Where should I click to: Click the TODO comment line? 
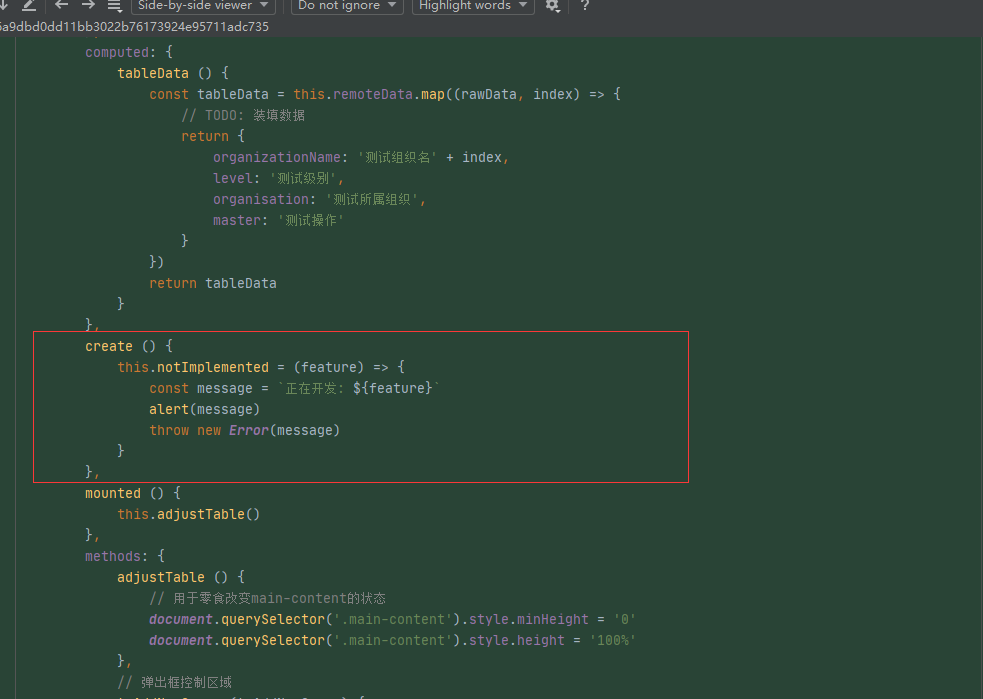[243, 115]
